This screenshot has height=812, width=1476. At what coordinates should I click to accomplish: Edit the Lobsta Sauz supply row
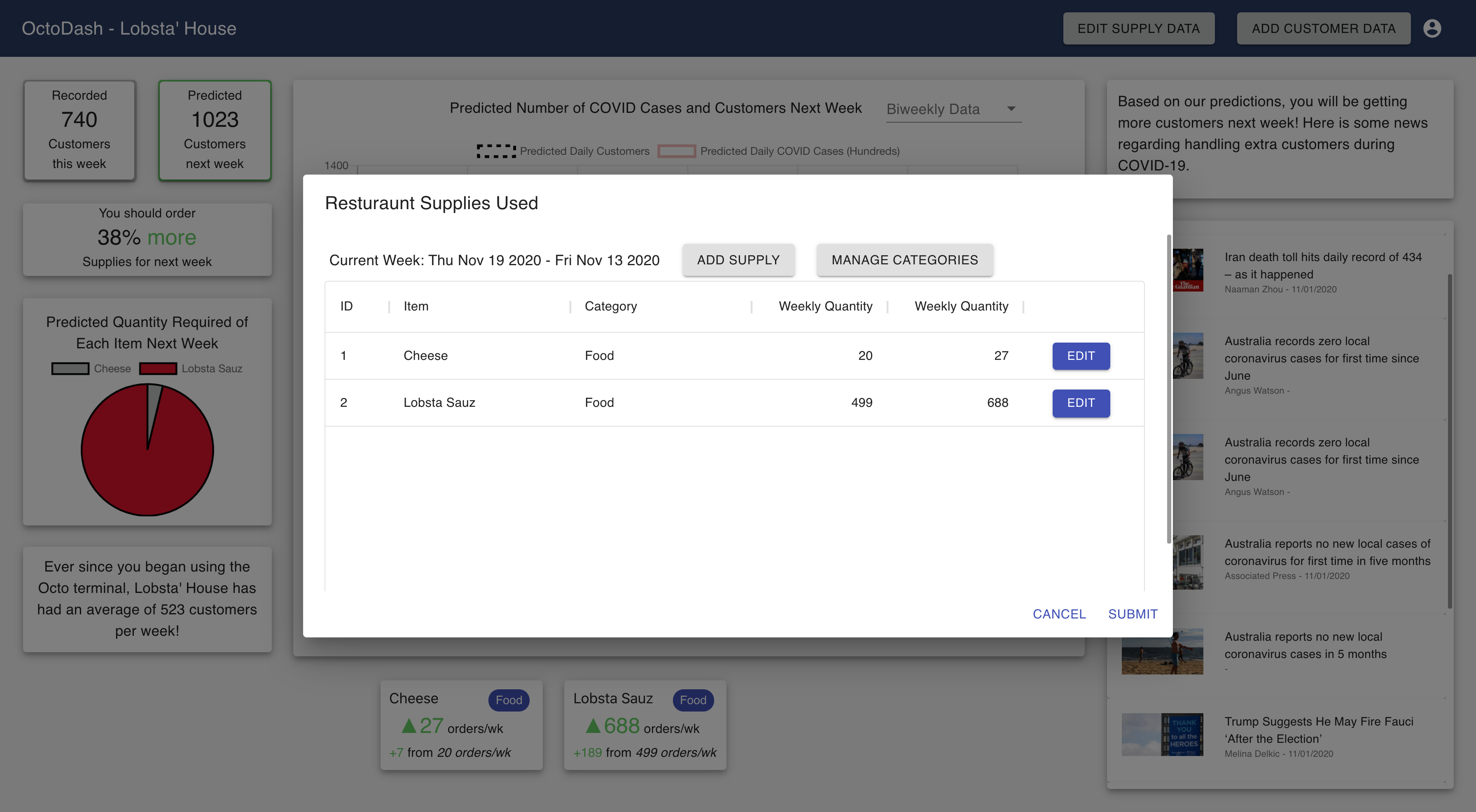(x=1080, y=403)
